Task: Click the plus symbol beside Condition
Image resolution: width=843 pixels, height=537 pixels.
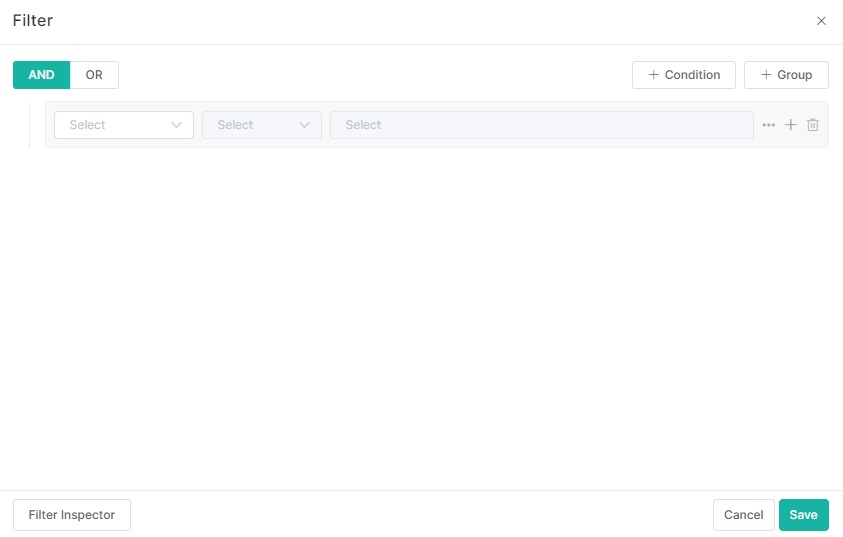Action: click(654, 75)
